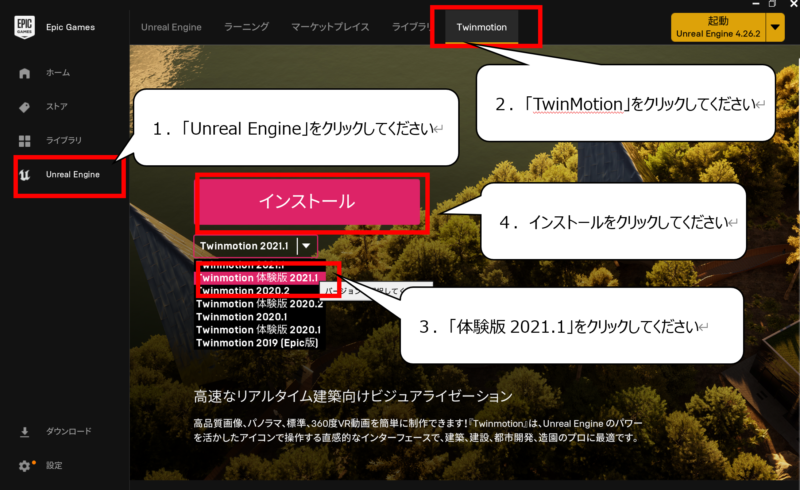Switch to the Unreal Engine top tab
Viewport: 800px width, 490px height.
click(171, 27)
